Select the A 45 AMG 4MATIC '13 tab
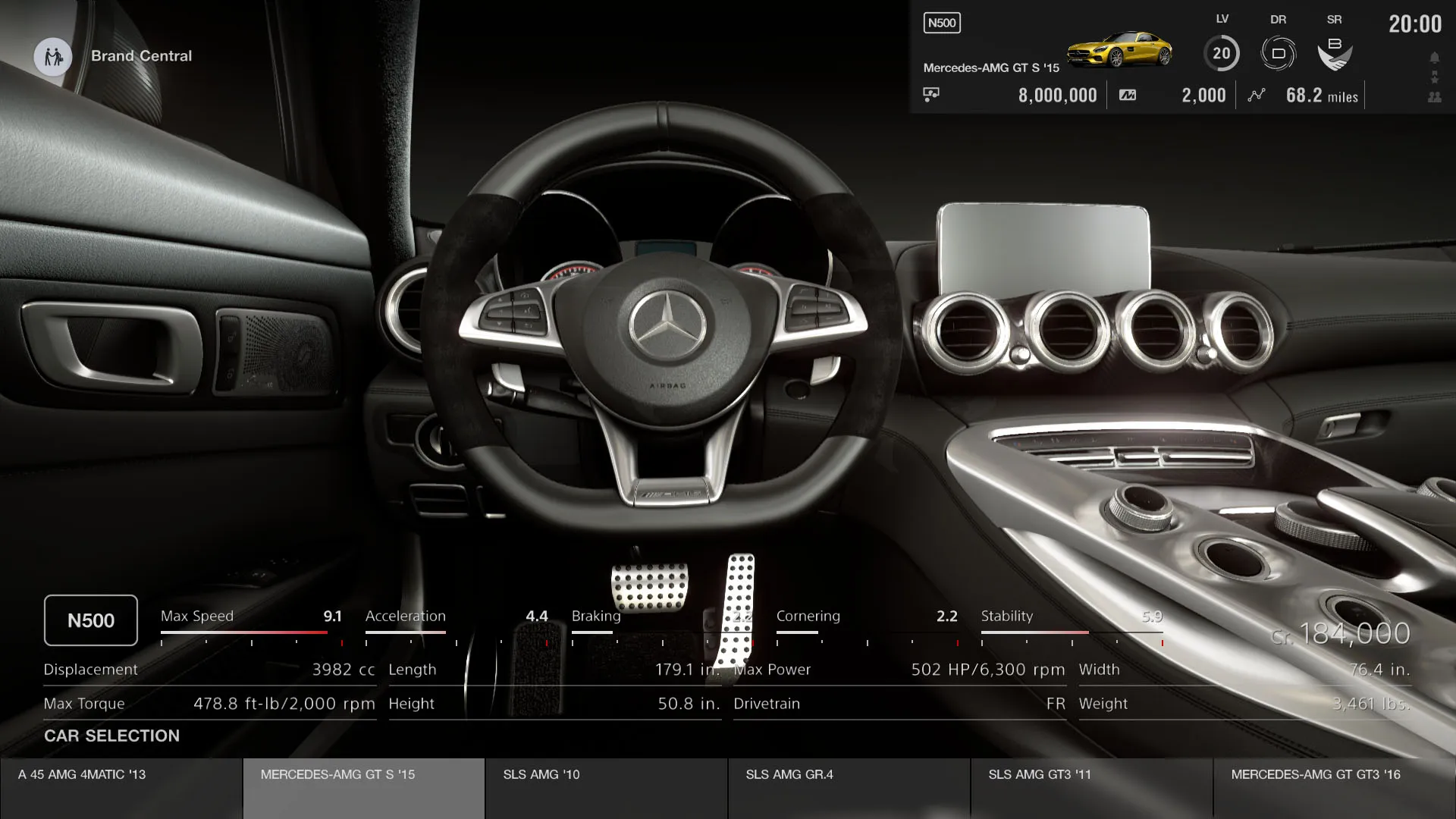The width and height of the screenshot is (1456, 819). [x=121, y=787]
